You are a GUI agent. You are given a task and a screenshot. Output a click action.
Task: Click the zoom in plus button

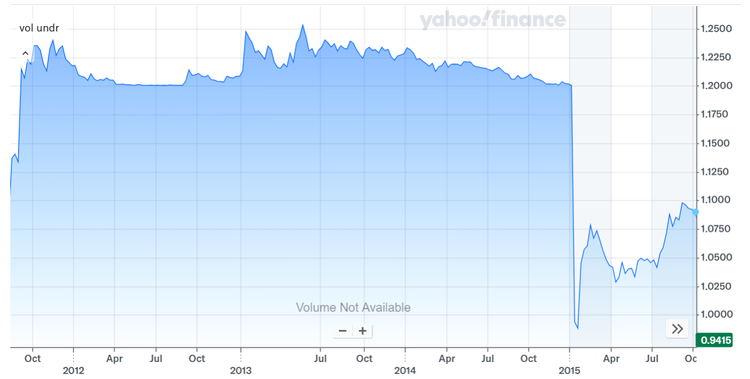363,331
